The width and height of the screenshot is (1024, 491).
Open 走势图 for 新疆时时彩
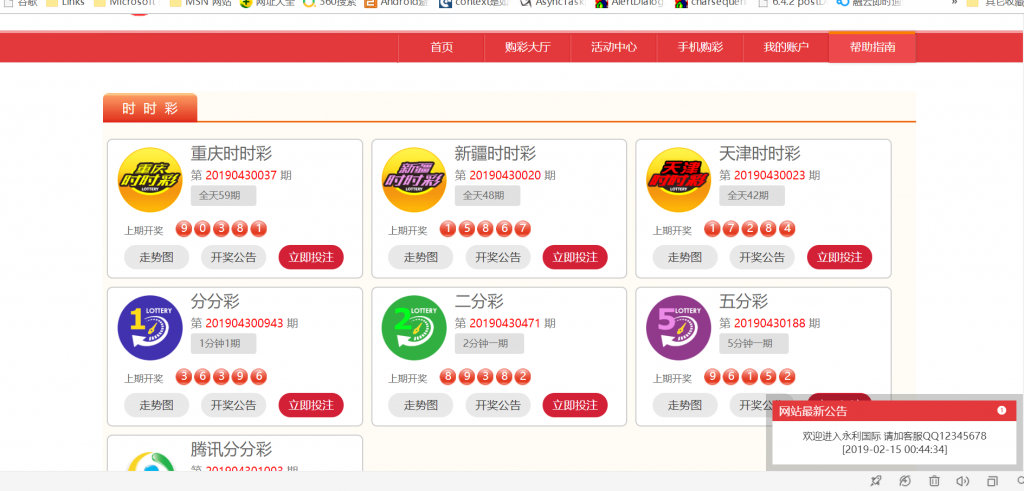[421, 257]
